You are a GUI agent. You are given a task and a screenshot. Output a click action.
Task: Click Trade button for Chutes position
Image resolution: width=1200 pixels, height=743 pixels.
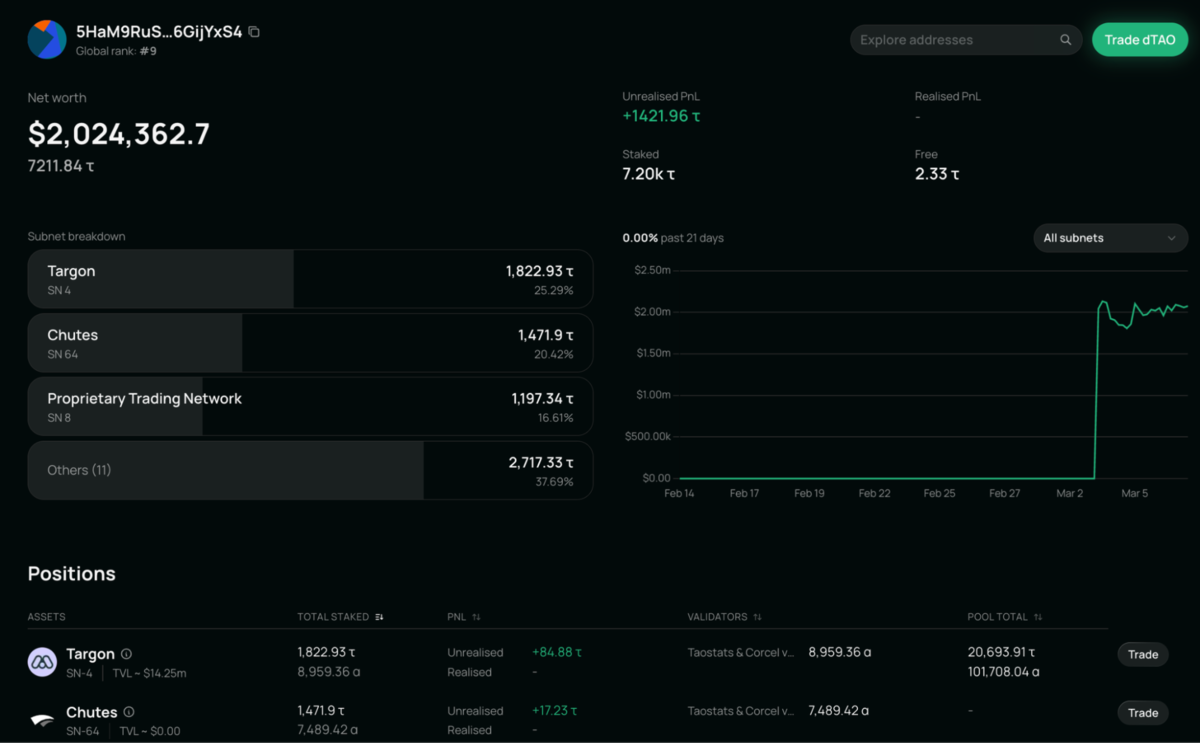[x=1142, y=713]
